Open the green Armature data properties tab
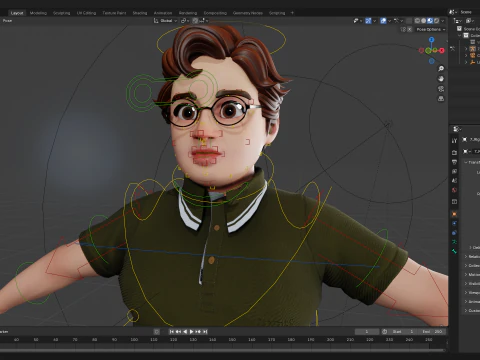The image size is (480, 360). (x=454, y=242)
